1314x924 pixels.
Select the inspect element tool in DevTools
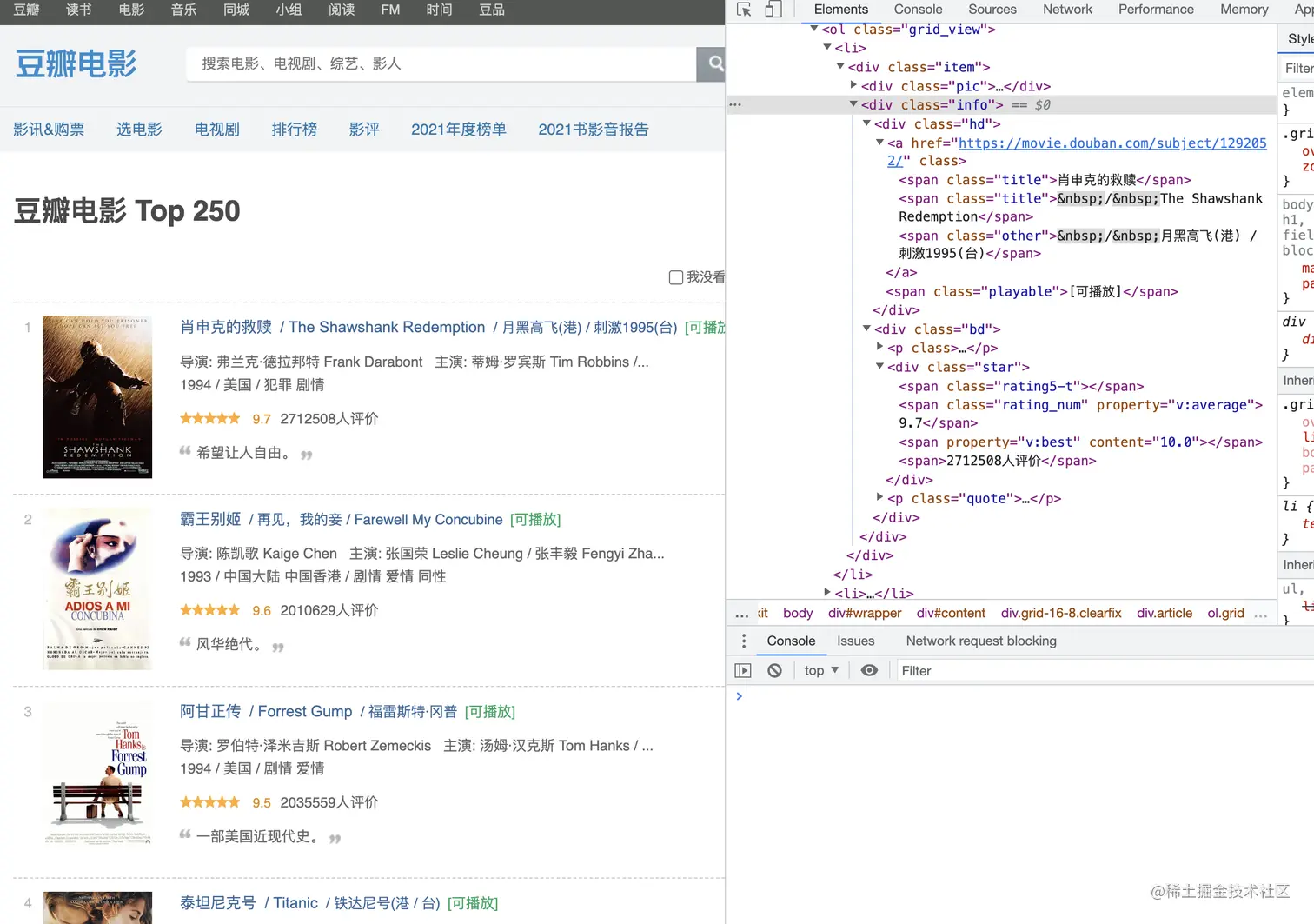tap(743, 9)
